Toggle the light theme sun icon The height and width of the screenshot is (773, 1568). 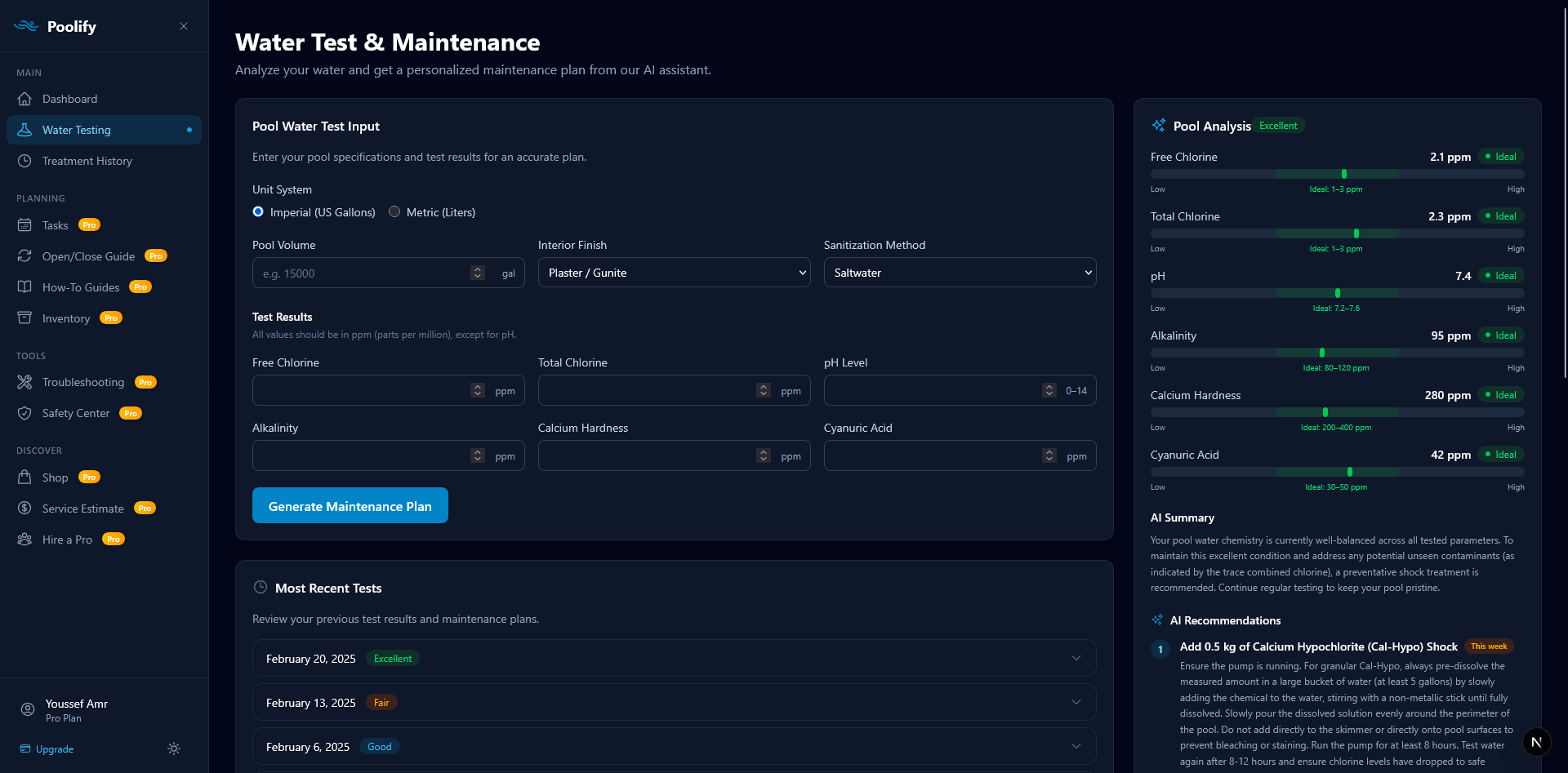coord(173,749)
